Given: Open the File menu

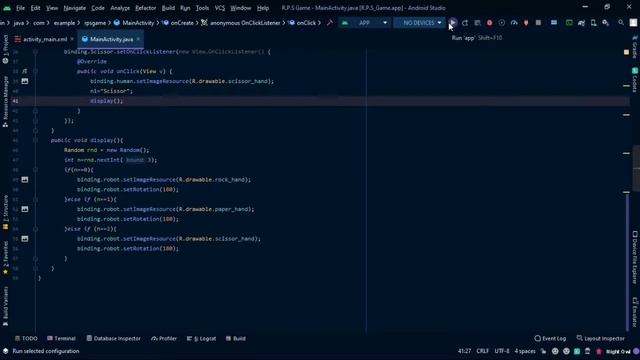Looking at the screenshot, I should (20, 8).
